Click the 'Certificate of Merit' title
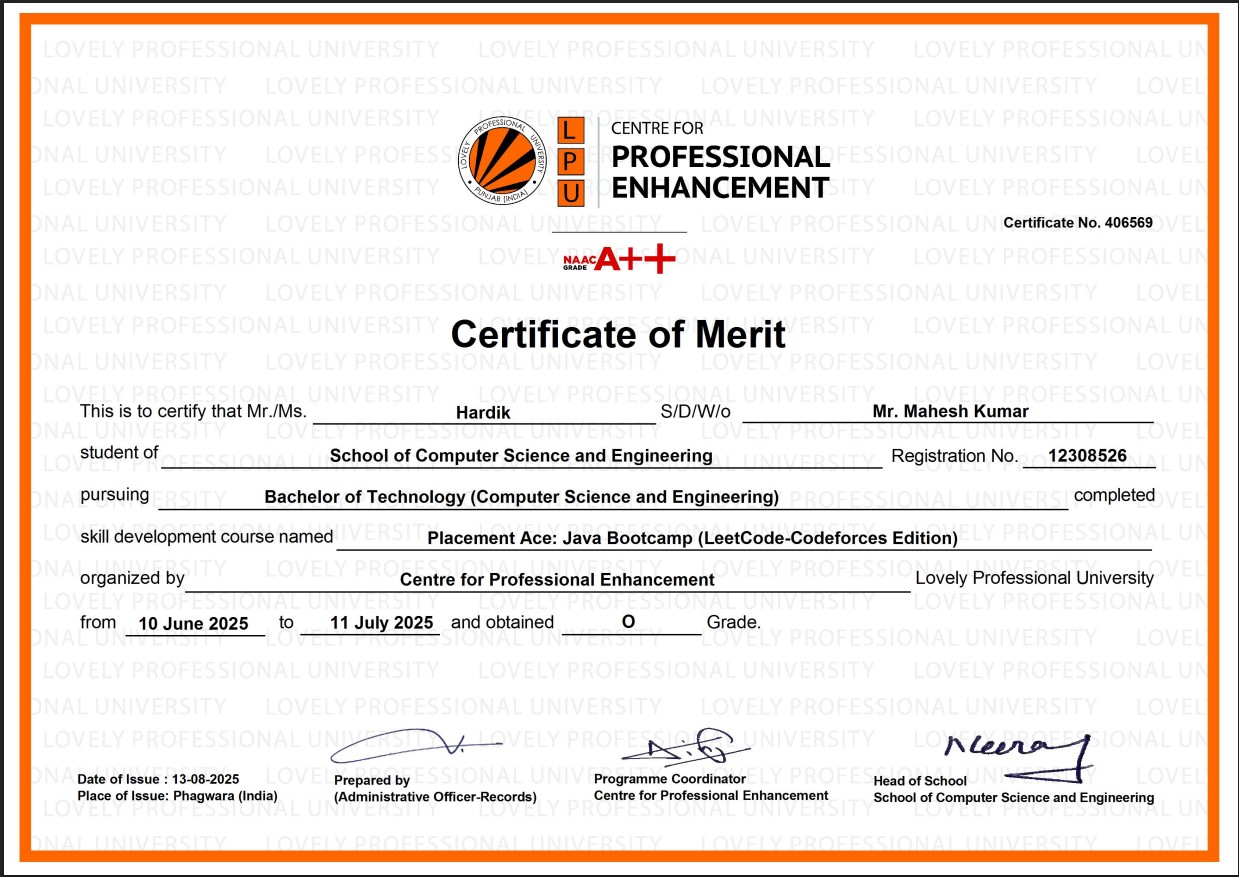Screen dimensions: 1239x877 coord(619,334)
